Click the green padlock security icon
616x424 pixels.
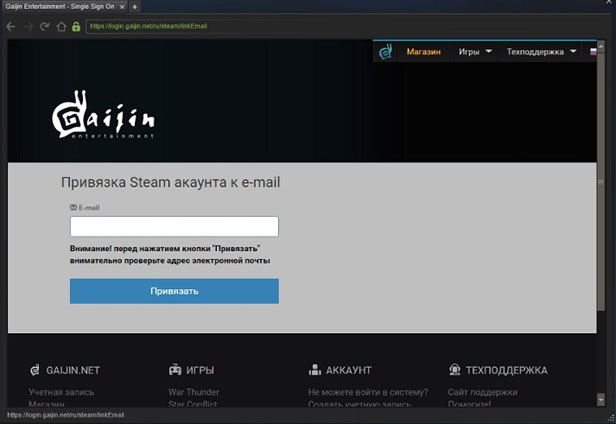click(x=76, y=26)
